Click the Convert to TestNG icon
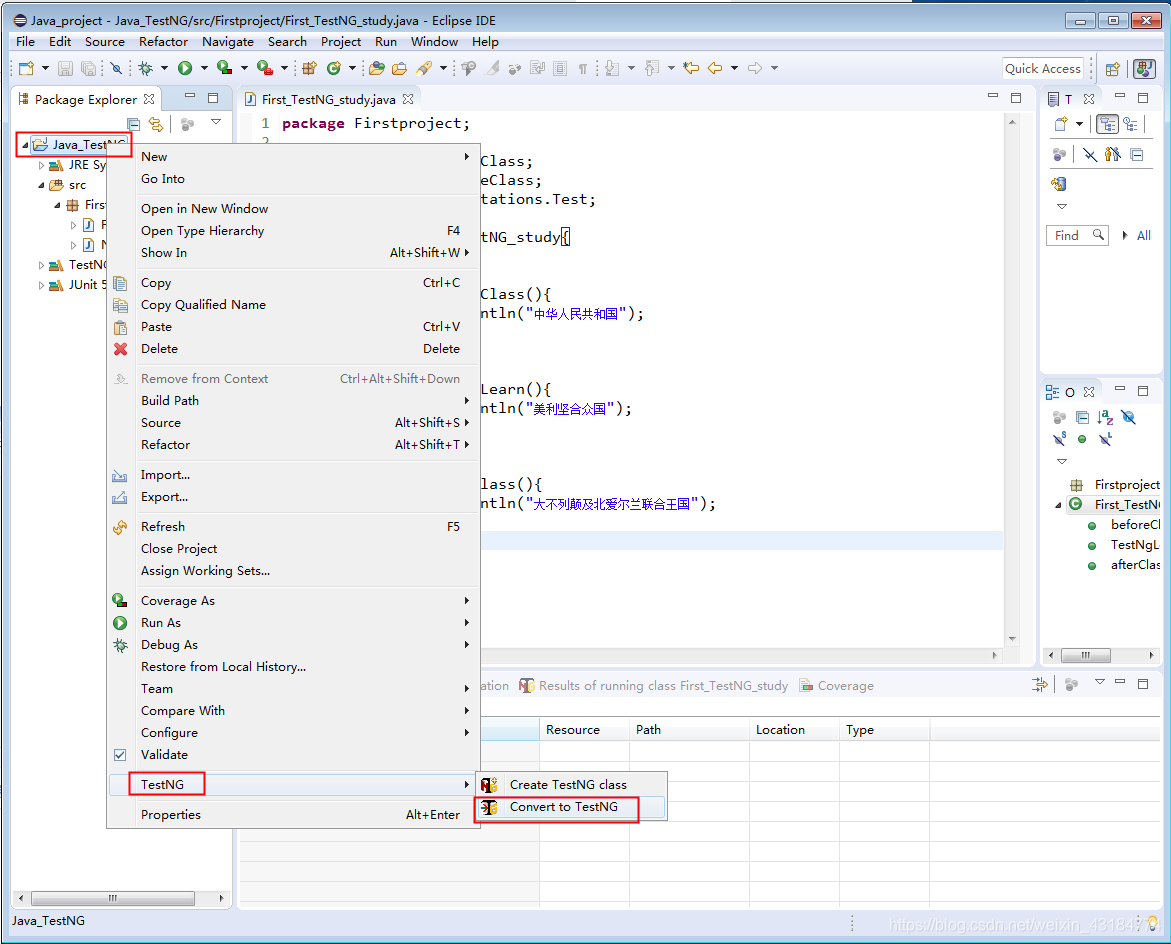Image resolution: width=1171 pixels, height=944 pixels. (489, 807)
